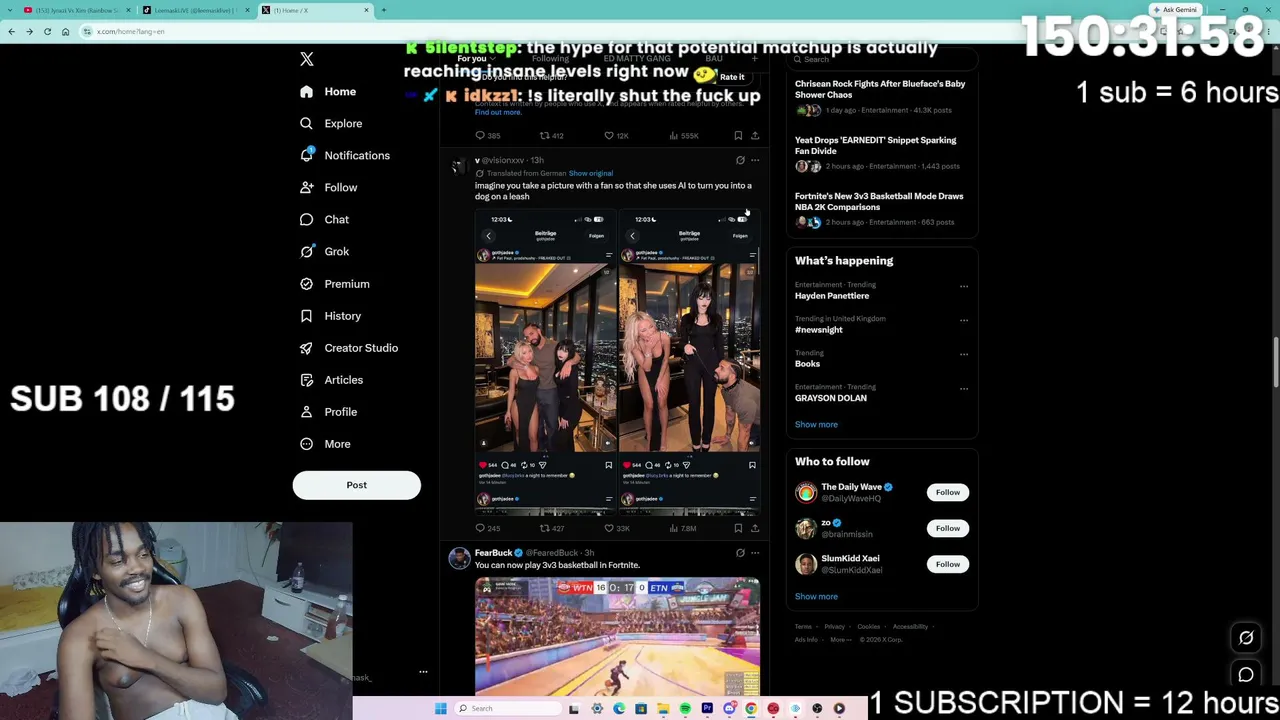1280x720 pixels.
Task: Switch to the Following tab
Action: pos(550,59)
